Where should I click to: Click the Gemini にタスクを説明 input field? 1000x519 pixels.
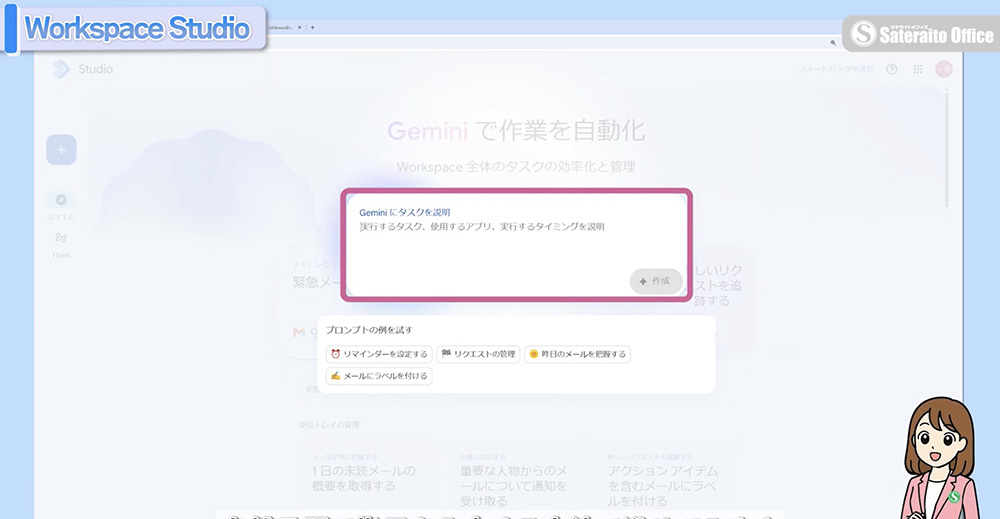517,245
